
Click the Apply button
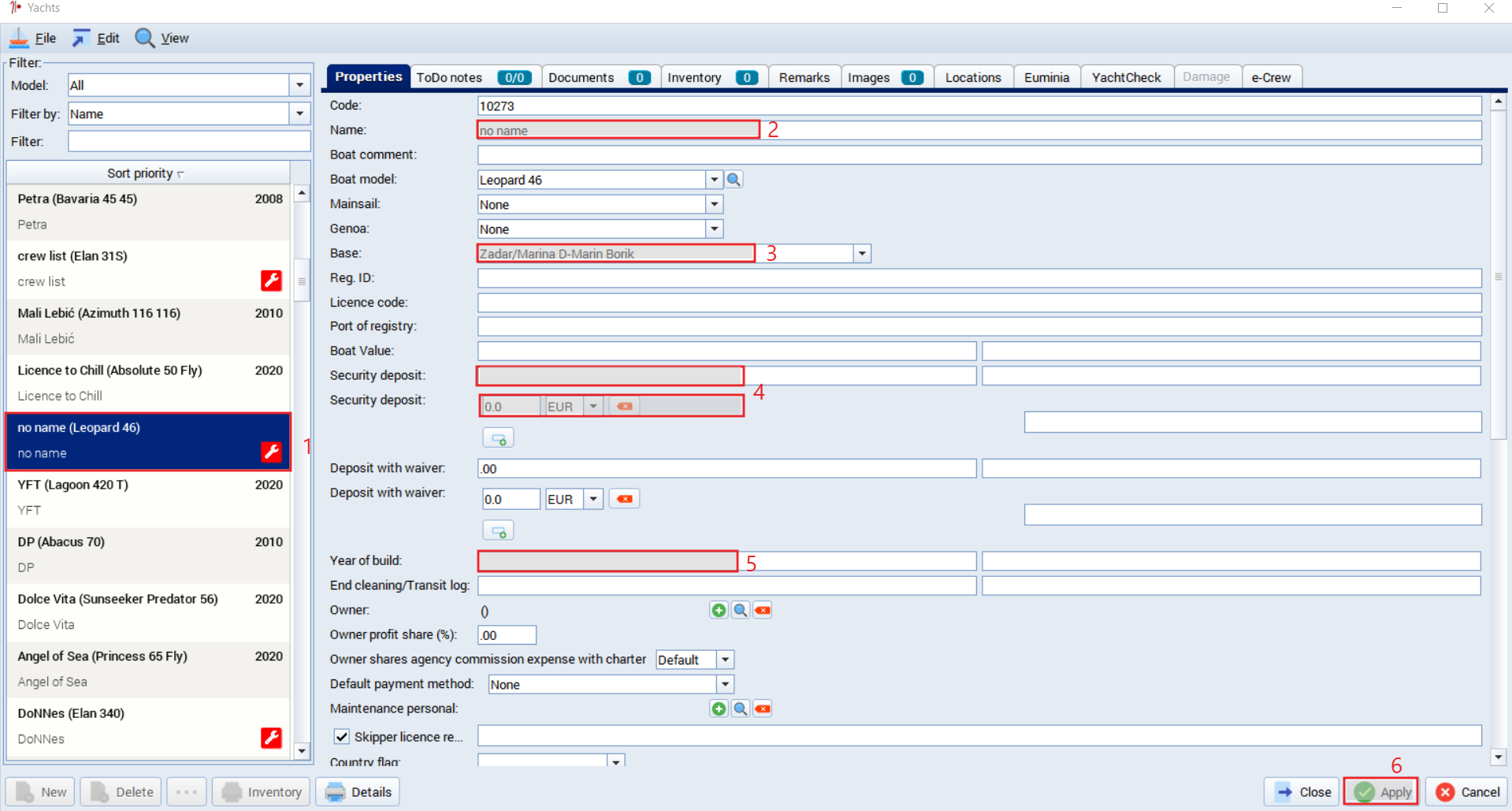click(1381, 792)
